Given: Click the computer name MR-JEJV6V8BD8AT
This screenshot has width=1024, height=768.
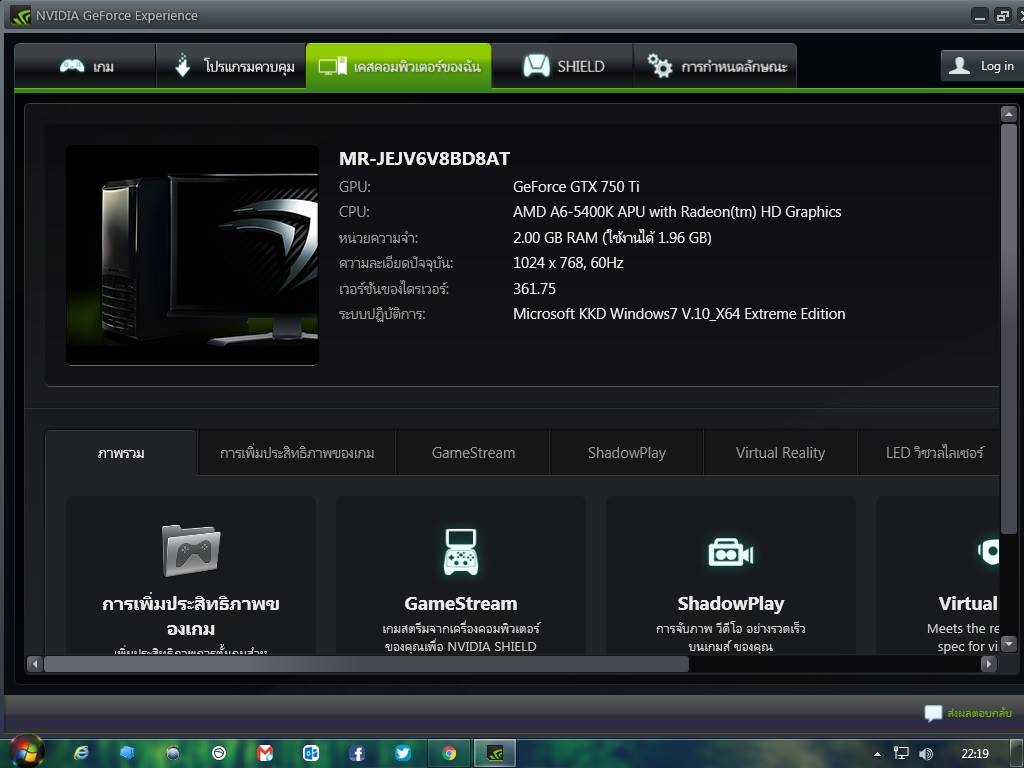Looking at the screenshot, I should [x=424, y=159].
